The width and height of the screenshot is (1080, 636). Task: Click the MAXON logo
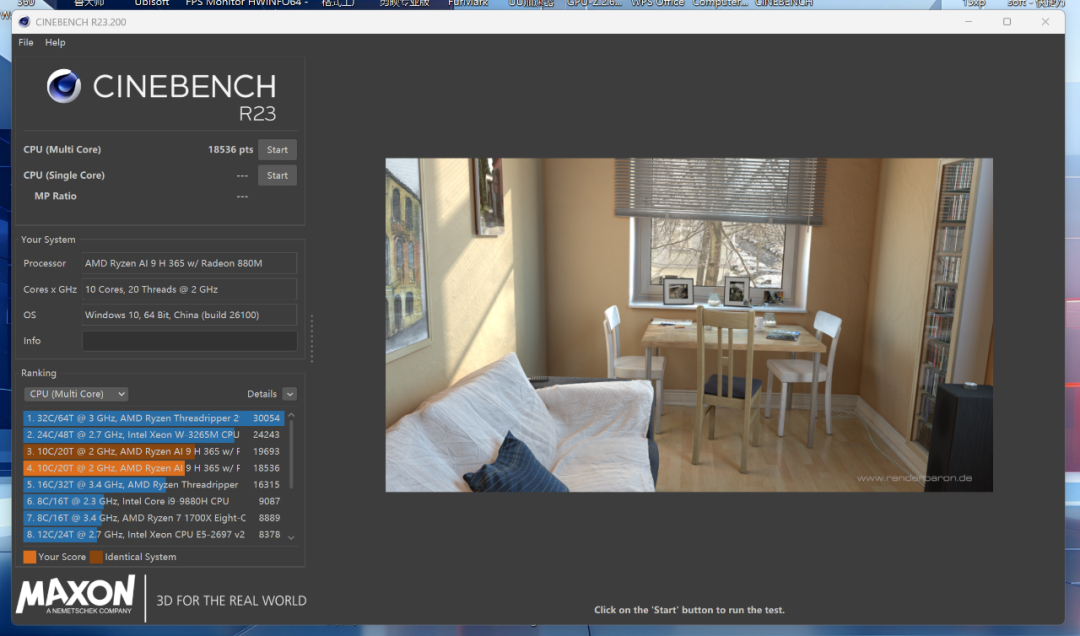(x=76, y=596)
